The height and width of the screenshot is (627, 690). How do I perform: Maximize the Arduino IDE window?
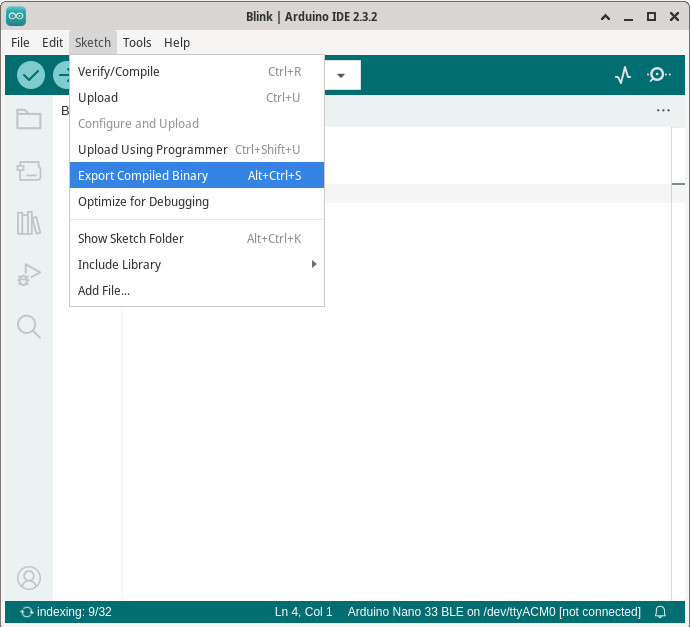tap(651, 17)
